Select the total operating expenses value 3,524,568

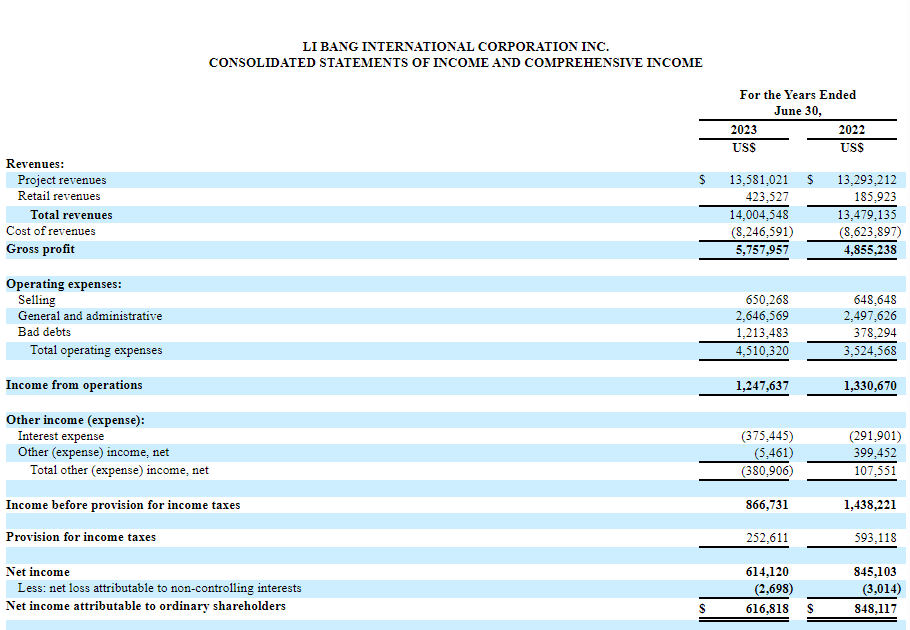[870, 351]
